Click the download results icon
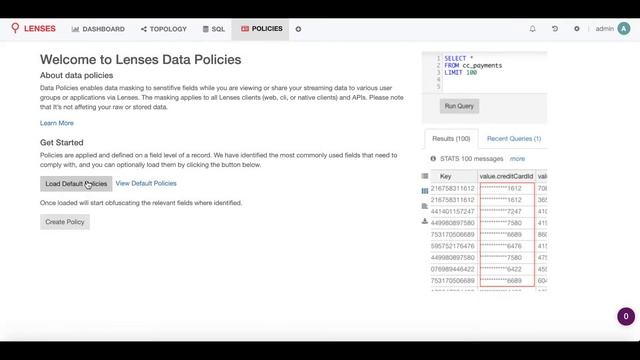The height and width of the screenshot is (360, 640). point(424,221)
